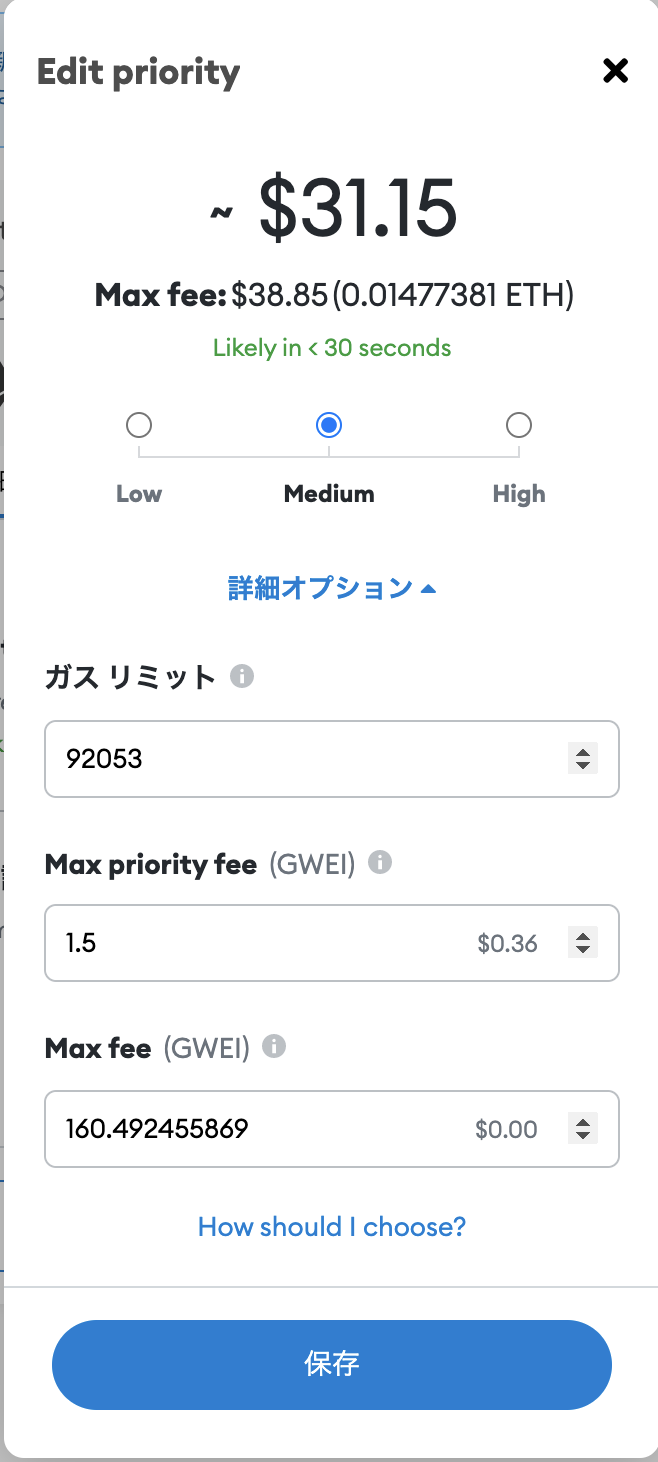Open the How should I choose link
Image resolution: width=658 pixels, height=1462 pixels.
[x=331, y=1226]
